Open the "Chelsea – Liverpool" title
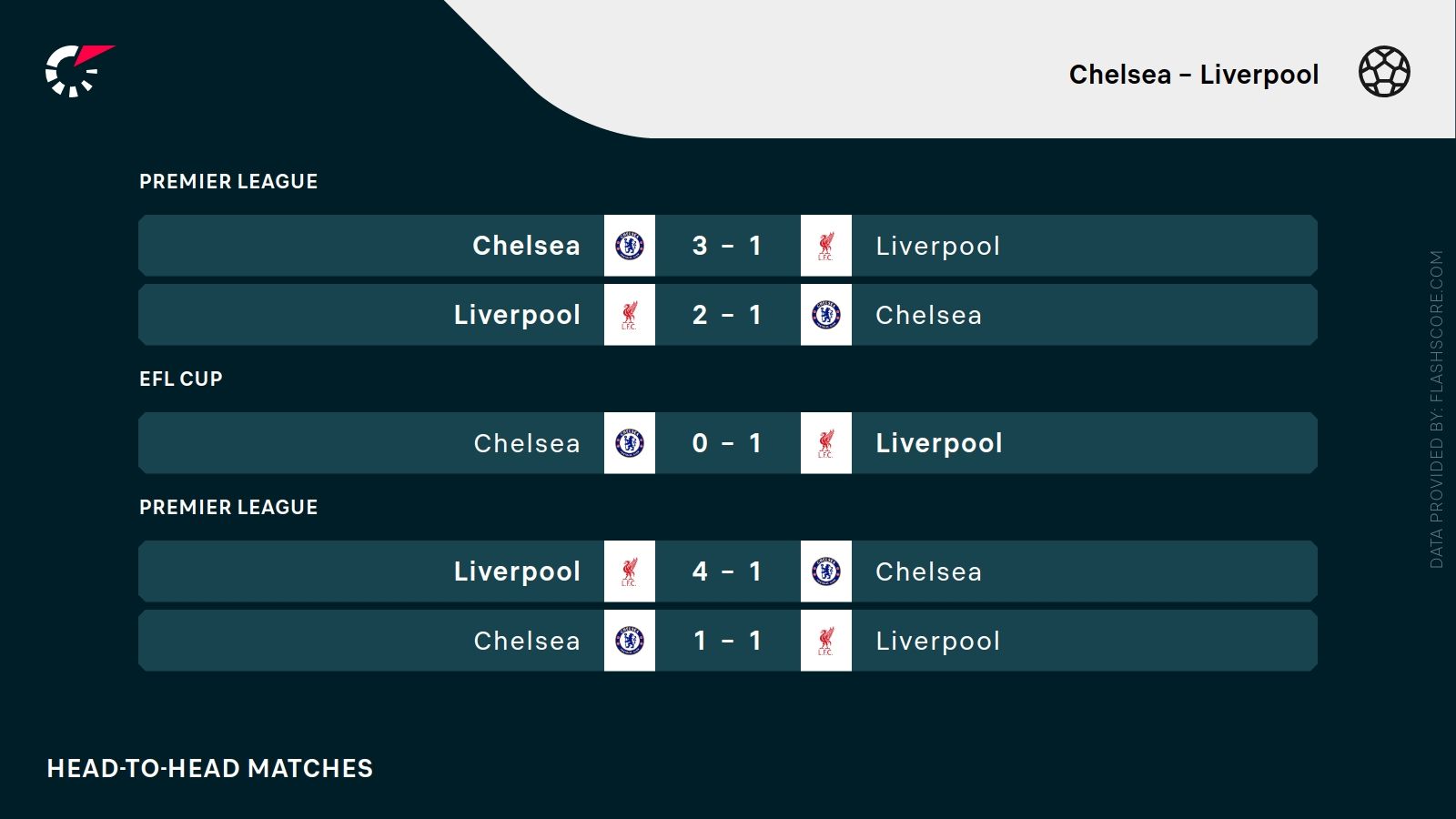 click(1193, 75)
